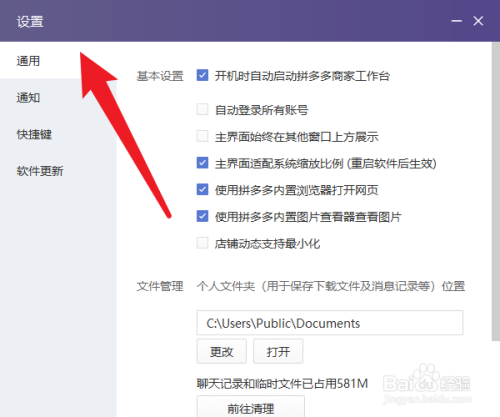Viewport: 500px width, 417px height.
Task: Toggle 主界面适配系统缩放比例 checkbox
Action: click(202, 163)
